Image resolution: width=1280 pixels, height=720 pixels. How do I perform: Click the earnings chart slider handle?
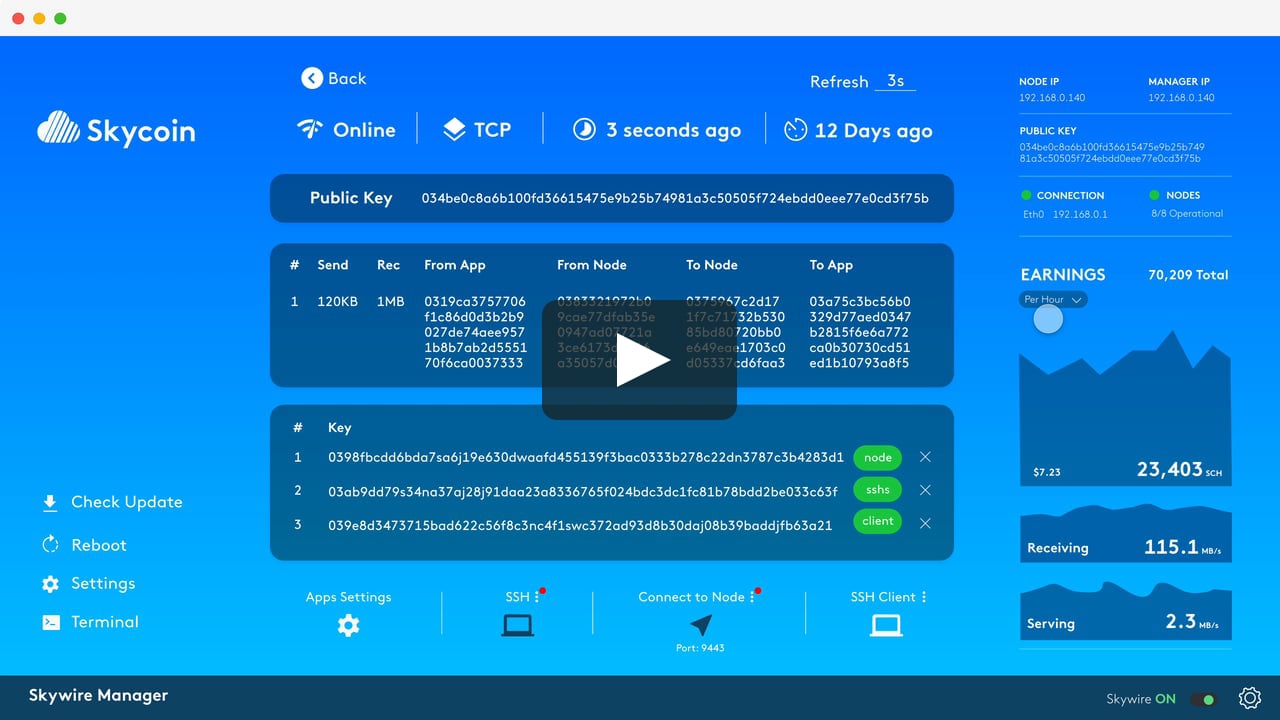[x=1047, y=319]
